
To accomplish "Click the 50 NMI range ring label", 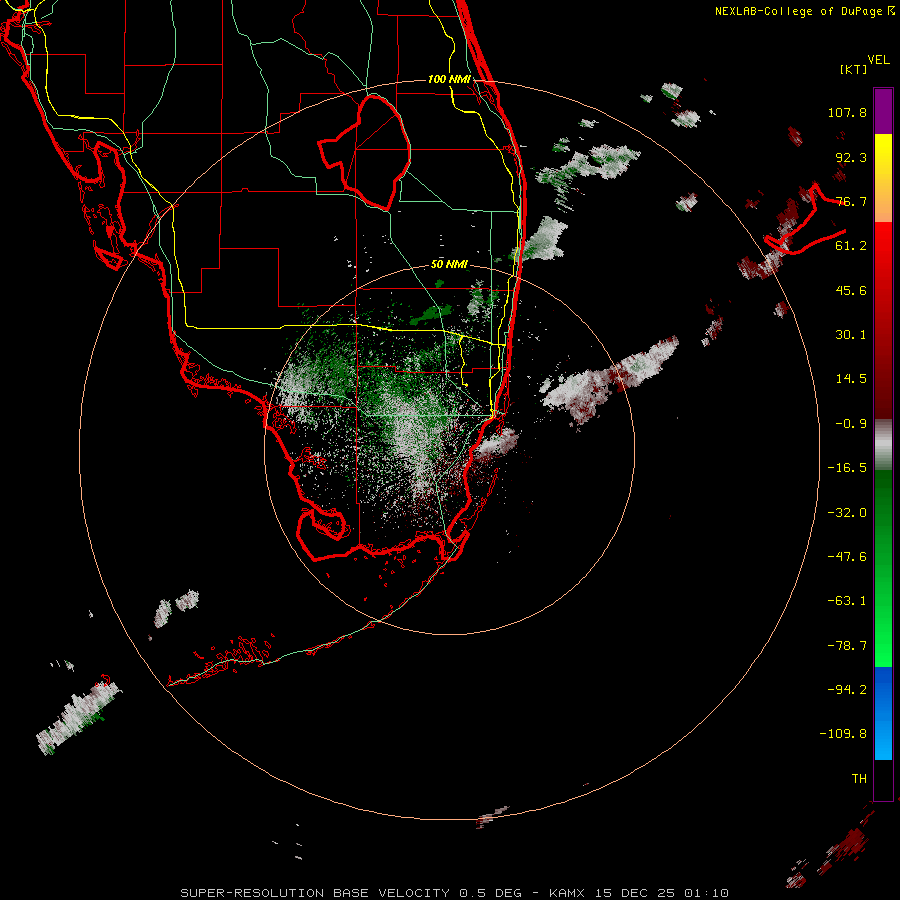I will tap(449, 264).
